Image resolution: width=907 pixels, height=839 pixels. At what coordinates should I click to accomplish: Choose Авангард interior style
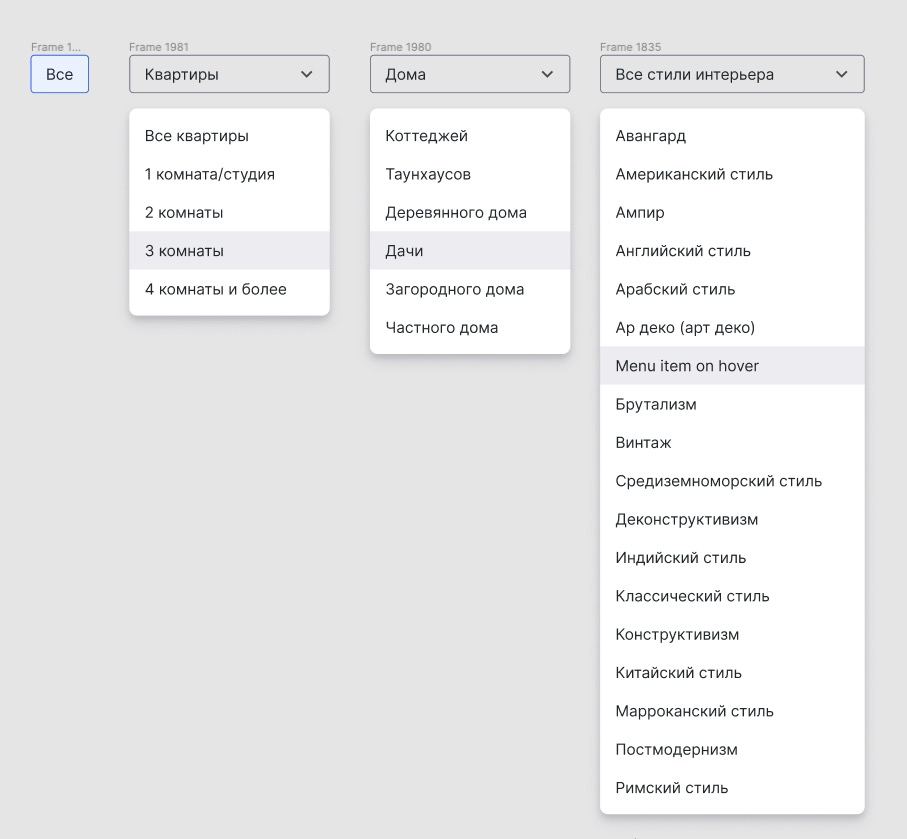732,136
